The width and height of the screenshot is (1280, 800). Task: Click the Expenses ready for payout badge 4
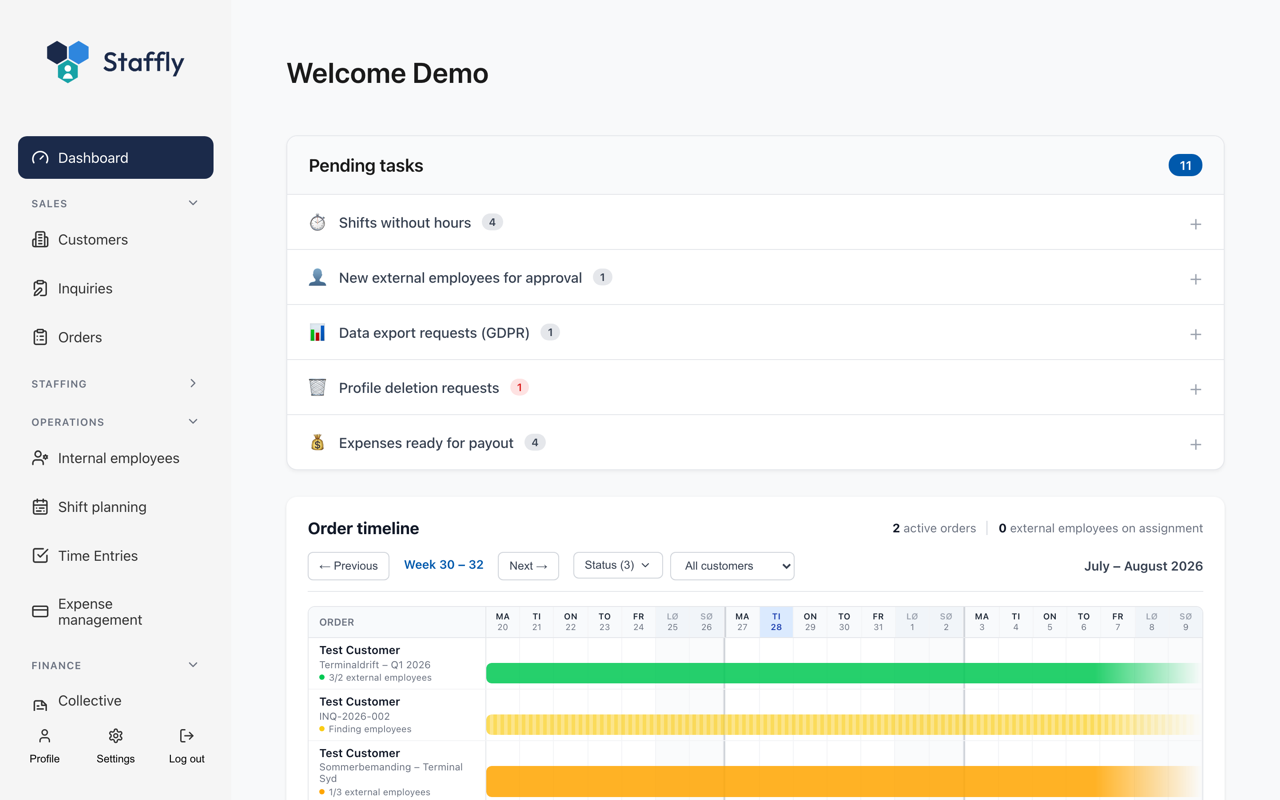535,442
